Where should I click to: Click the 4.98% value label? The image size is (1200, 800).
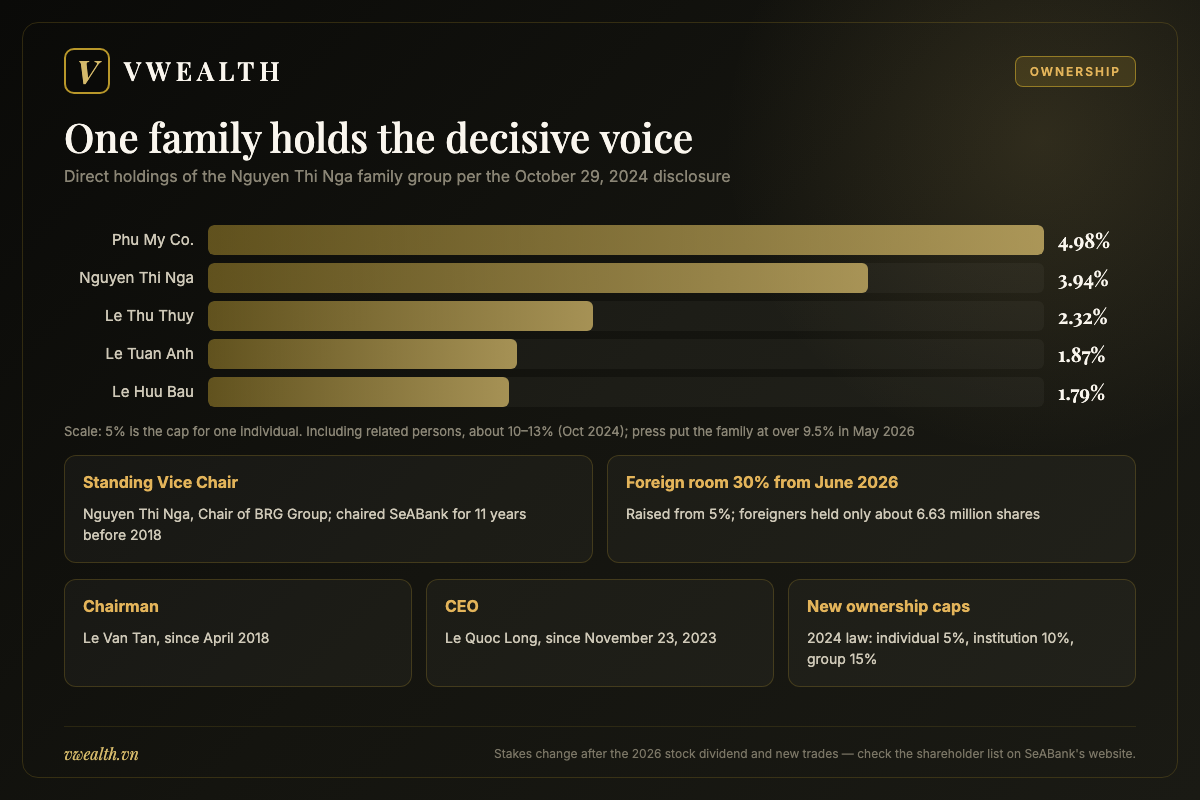(x=1084, y=241)
